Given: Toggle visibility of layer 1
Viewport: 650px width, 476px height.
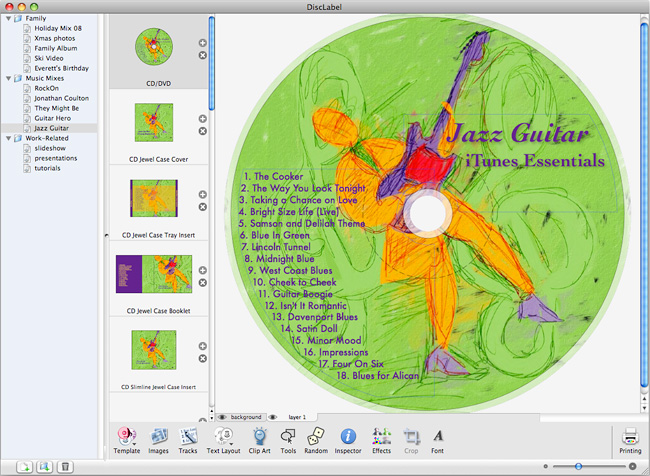Looking at the screenshot, I should 272,417.
